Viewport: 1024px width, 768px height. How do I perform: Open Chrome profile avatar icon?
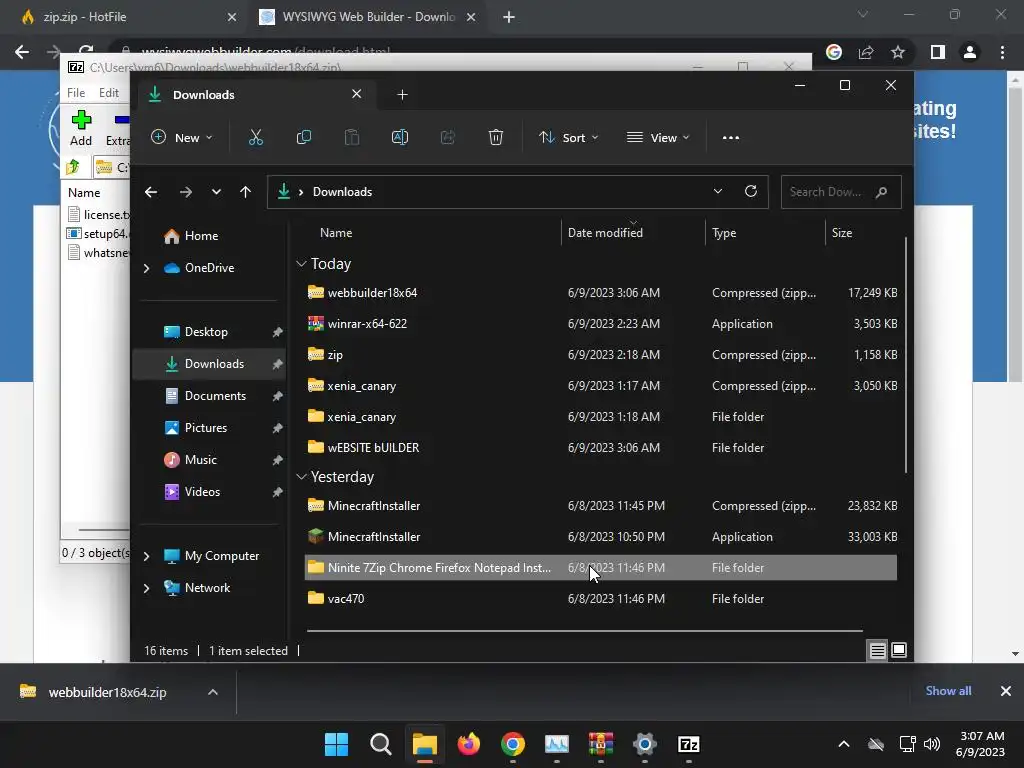point(970,52)
